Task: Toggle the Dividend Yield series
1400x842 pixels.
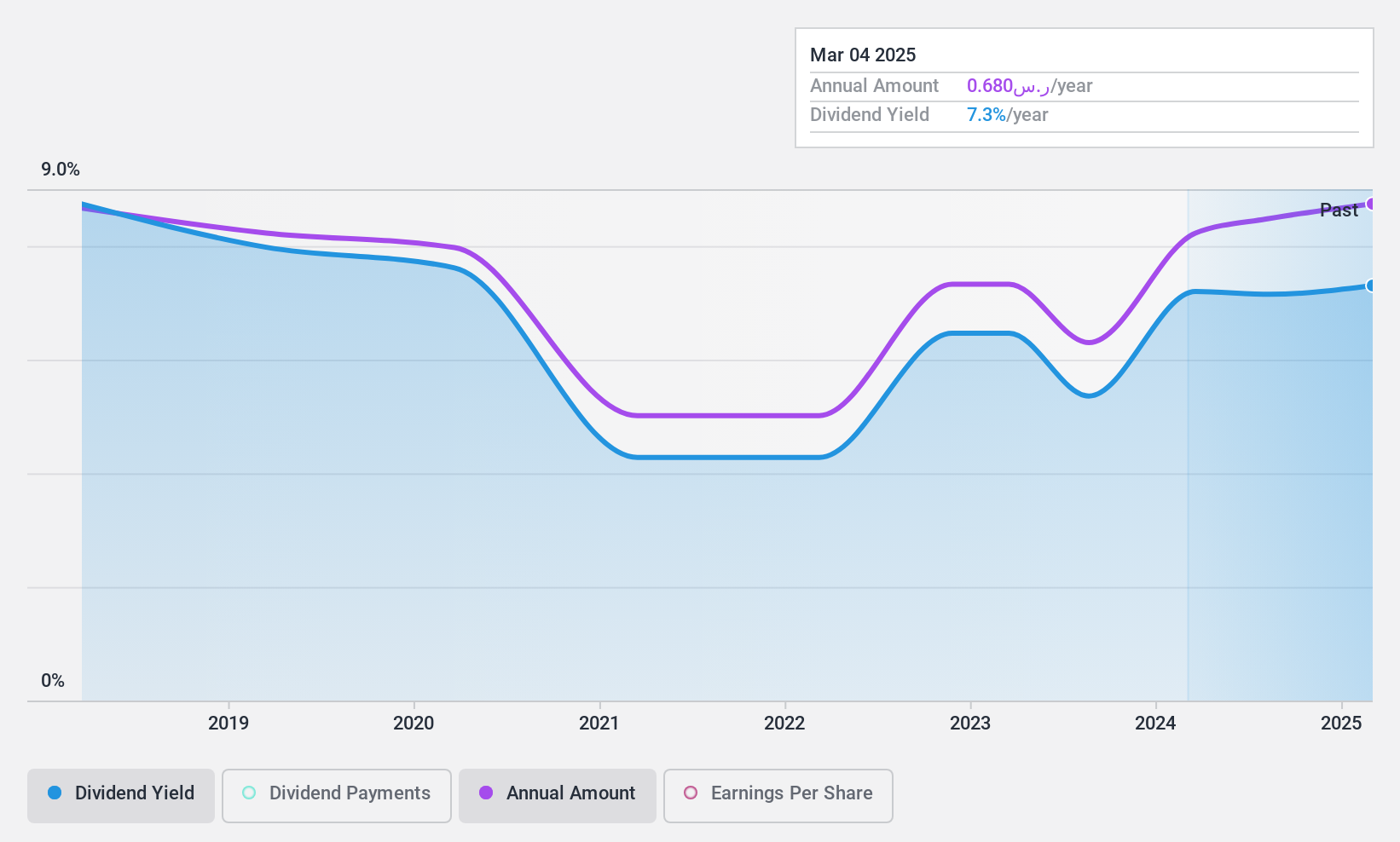Action: (120, 795)
